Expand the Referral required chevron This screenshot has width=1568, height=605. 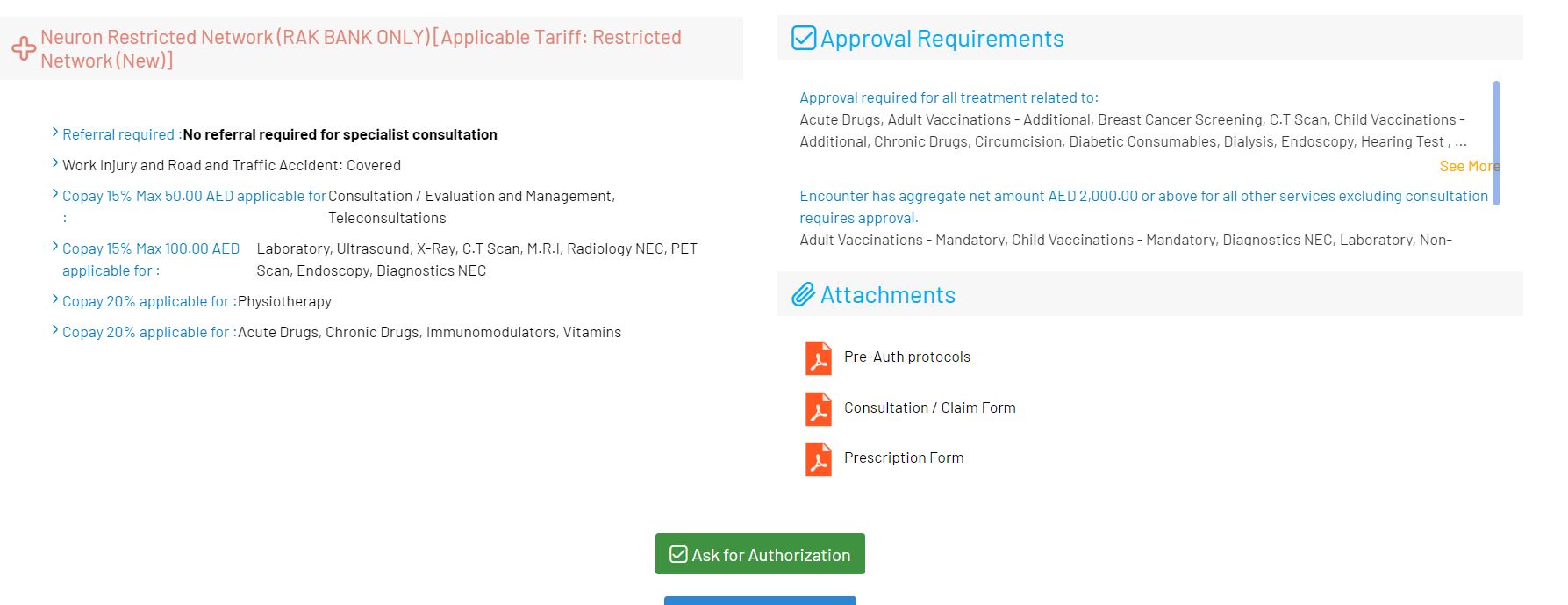coord(55,133)
